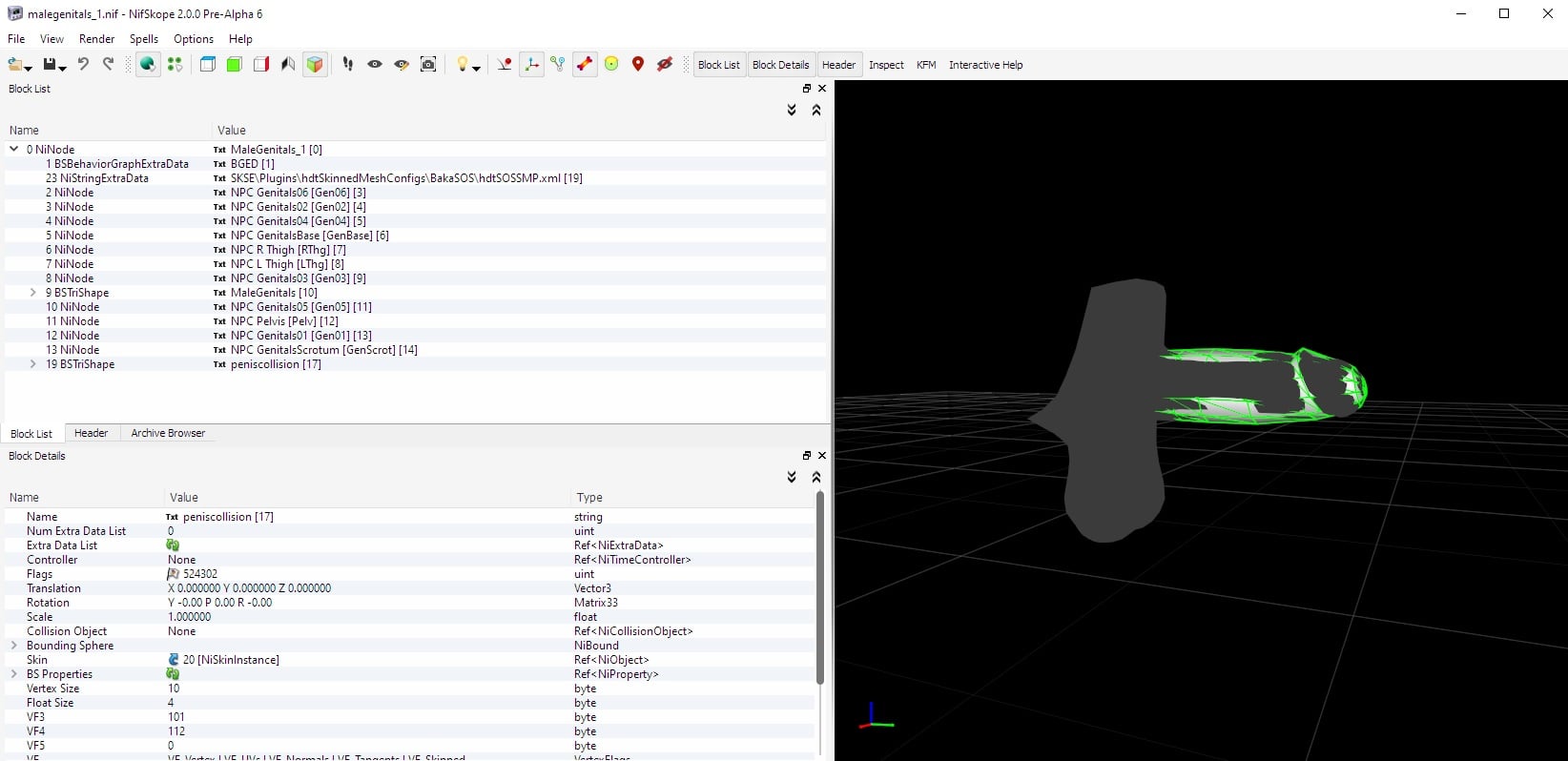The width and height of the screenshot is (1568, 761).
Task: Toggle the draw skeleton bone icon
Action: 585,64
